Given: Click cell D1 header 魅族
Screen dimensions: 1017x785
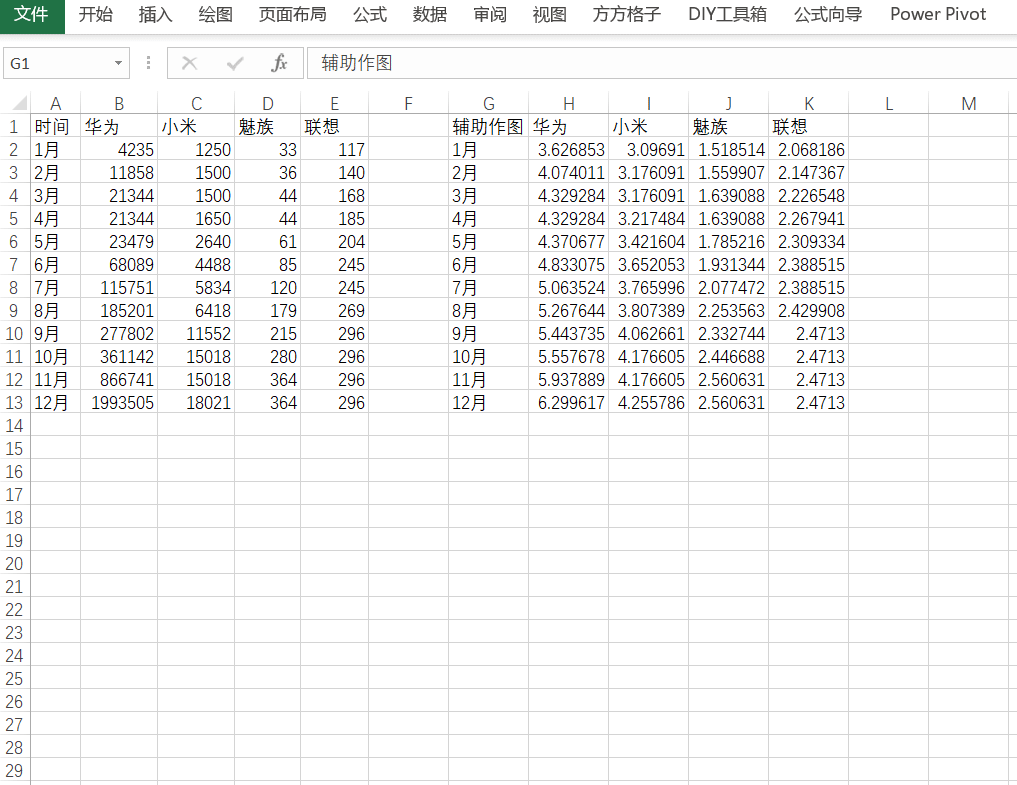Looking at the screenshot, I should pos(267,126).
